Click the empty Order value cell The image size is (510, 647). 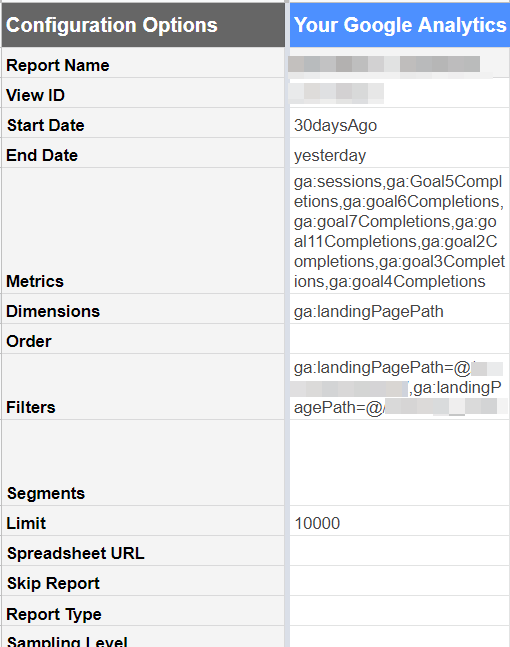tap(400, 339)
